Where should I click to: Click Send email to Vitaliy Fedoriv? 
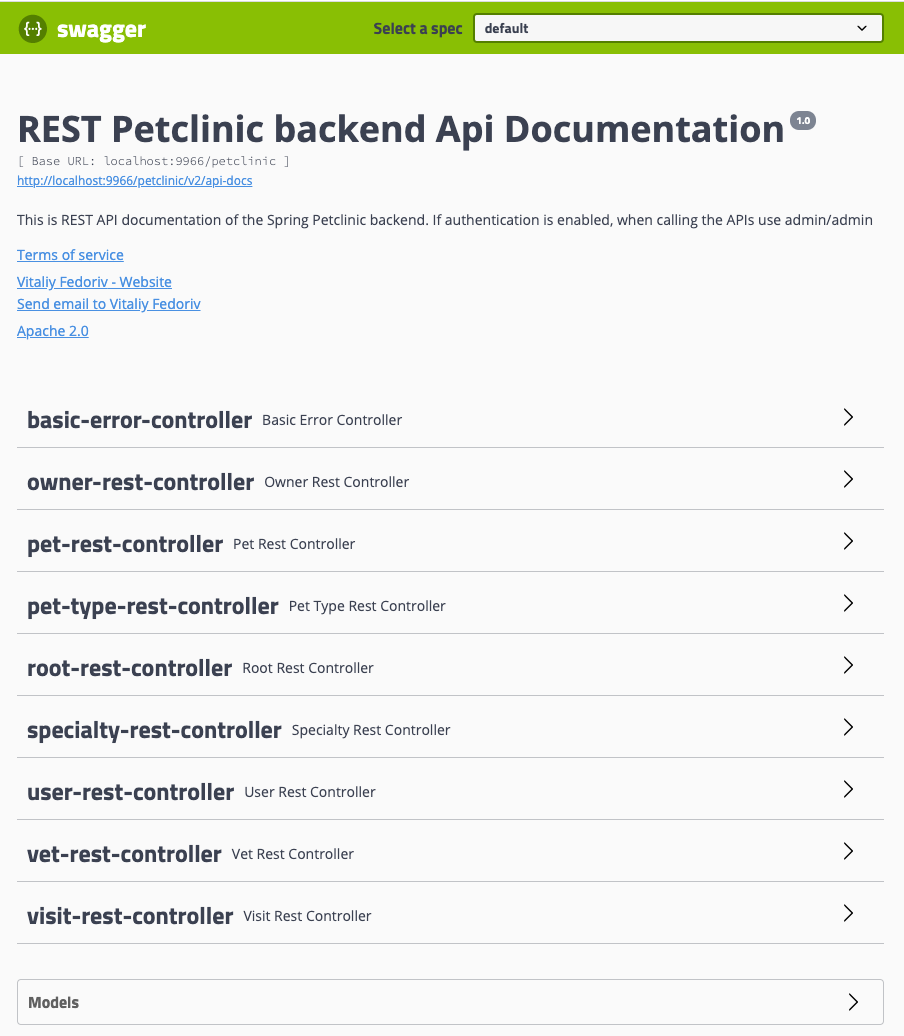pos(109,304)
